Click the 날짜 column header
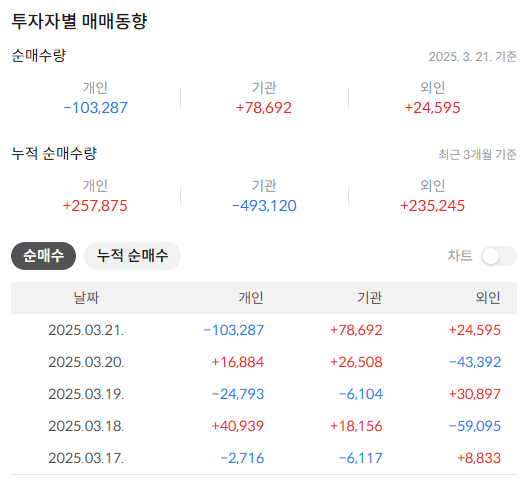This screenshot has width=524, height=480. (x=86, y=297)
